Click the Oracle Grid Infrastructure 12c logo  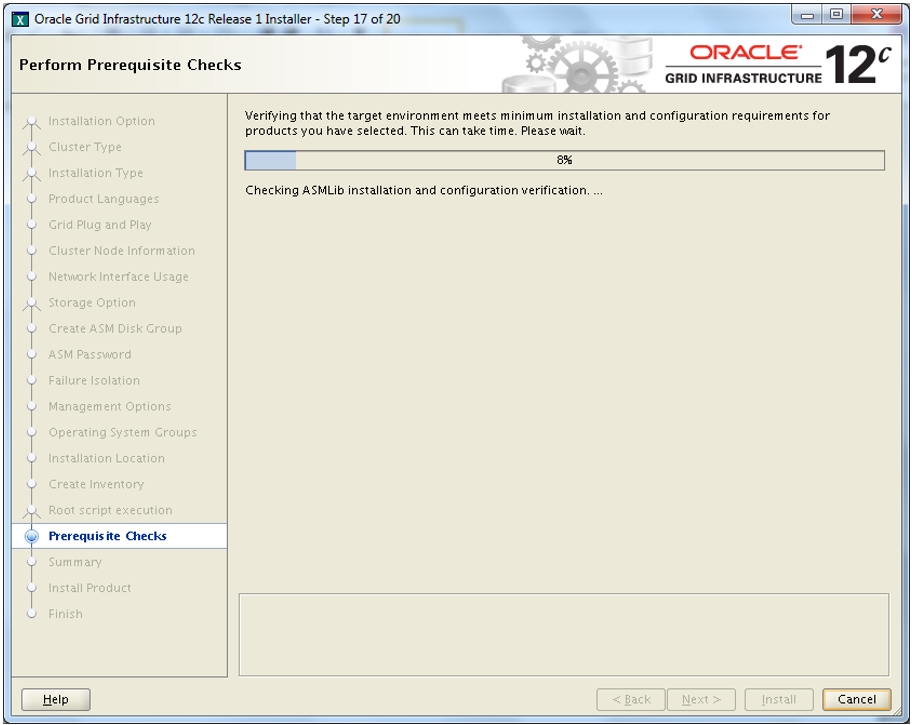[x=778, y=64]
